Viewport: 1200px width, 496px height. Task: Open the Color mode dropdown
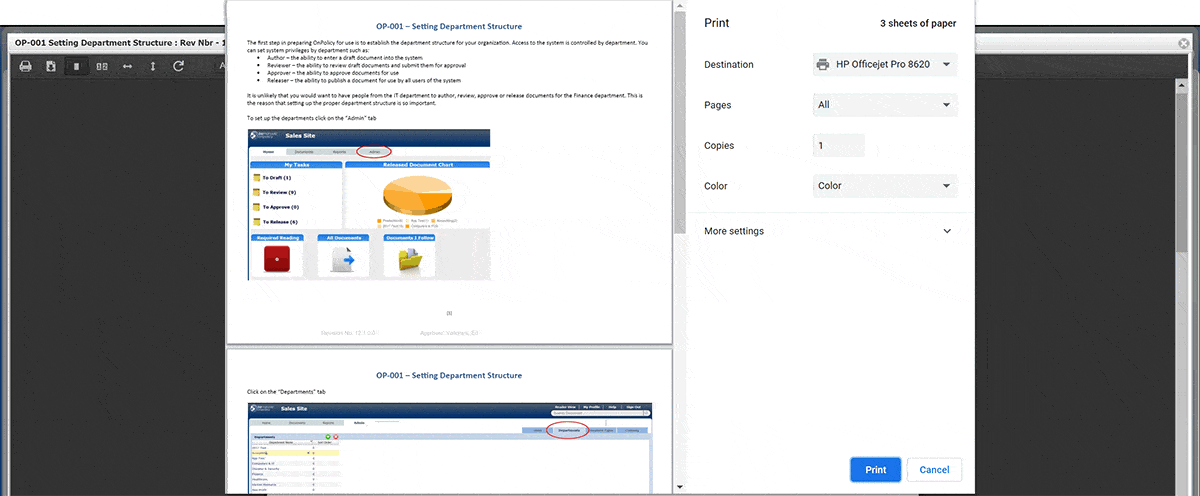[885, 186]
